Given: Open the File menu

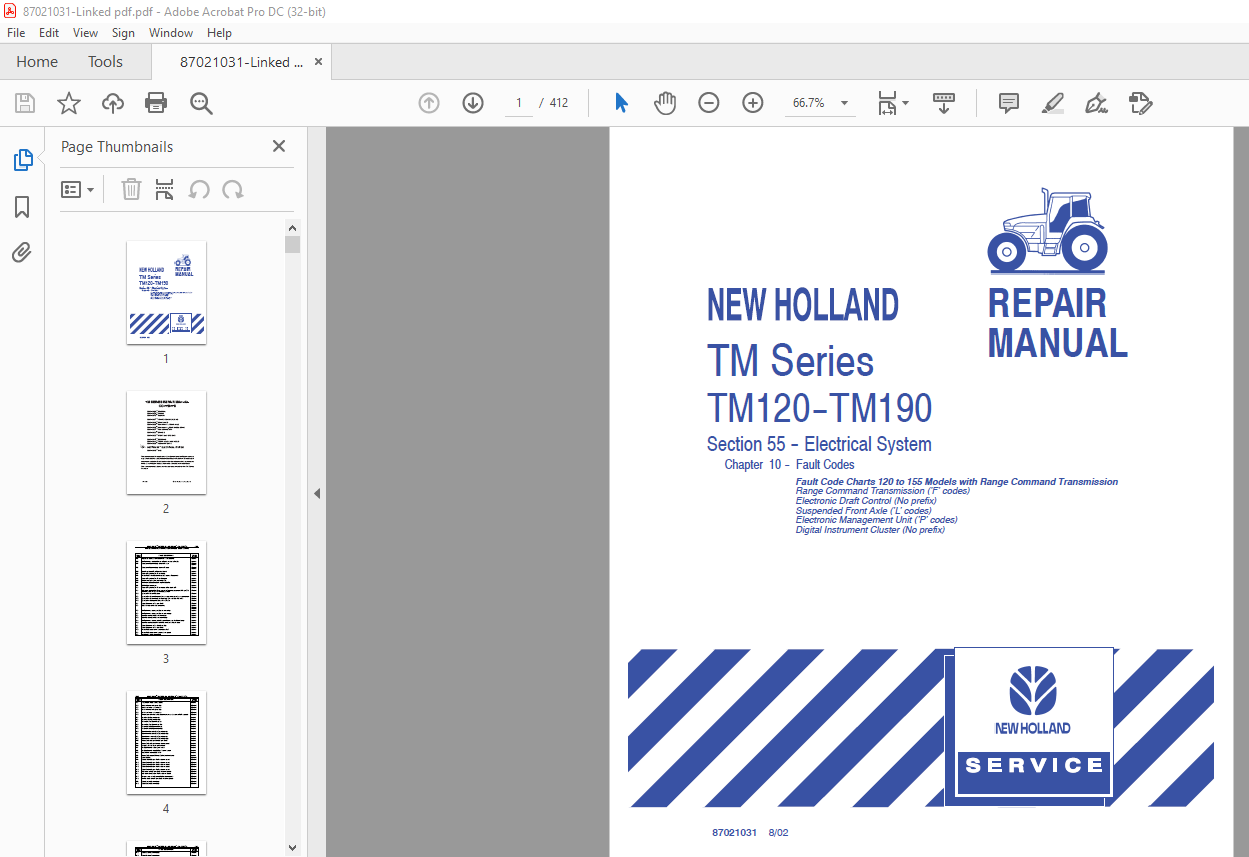Looking at the screenshot, I should (x=16, y=33).
